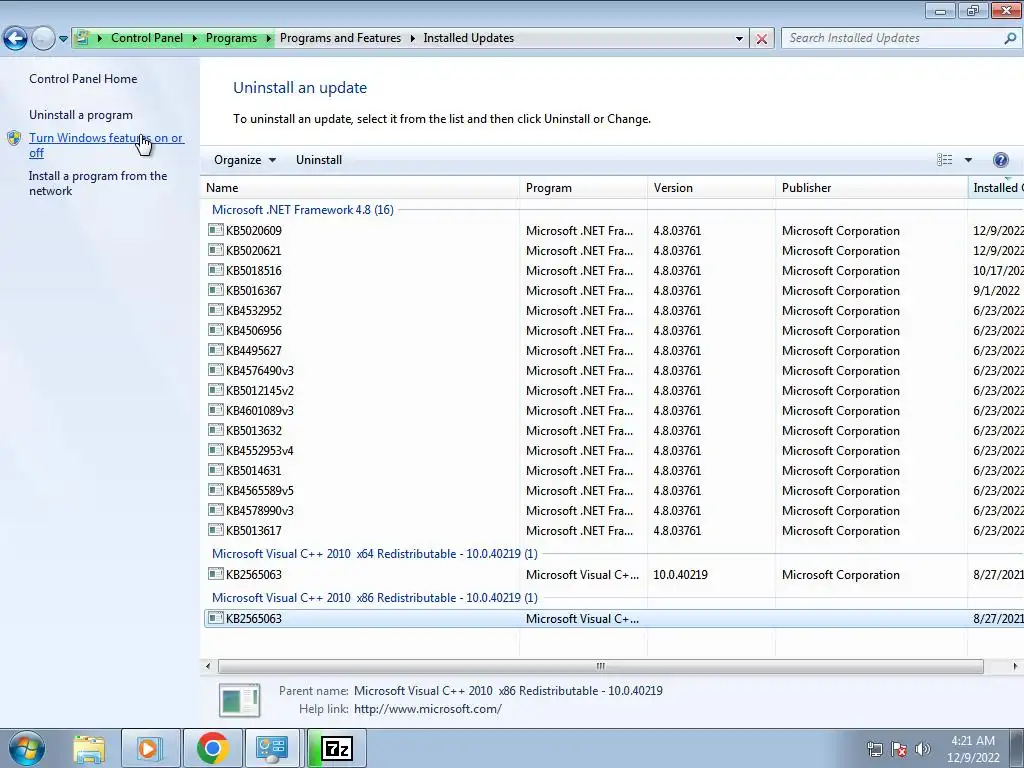Sort by the Version column header
The height and width of the screenshot is (768, 1024).
(712, 188)
